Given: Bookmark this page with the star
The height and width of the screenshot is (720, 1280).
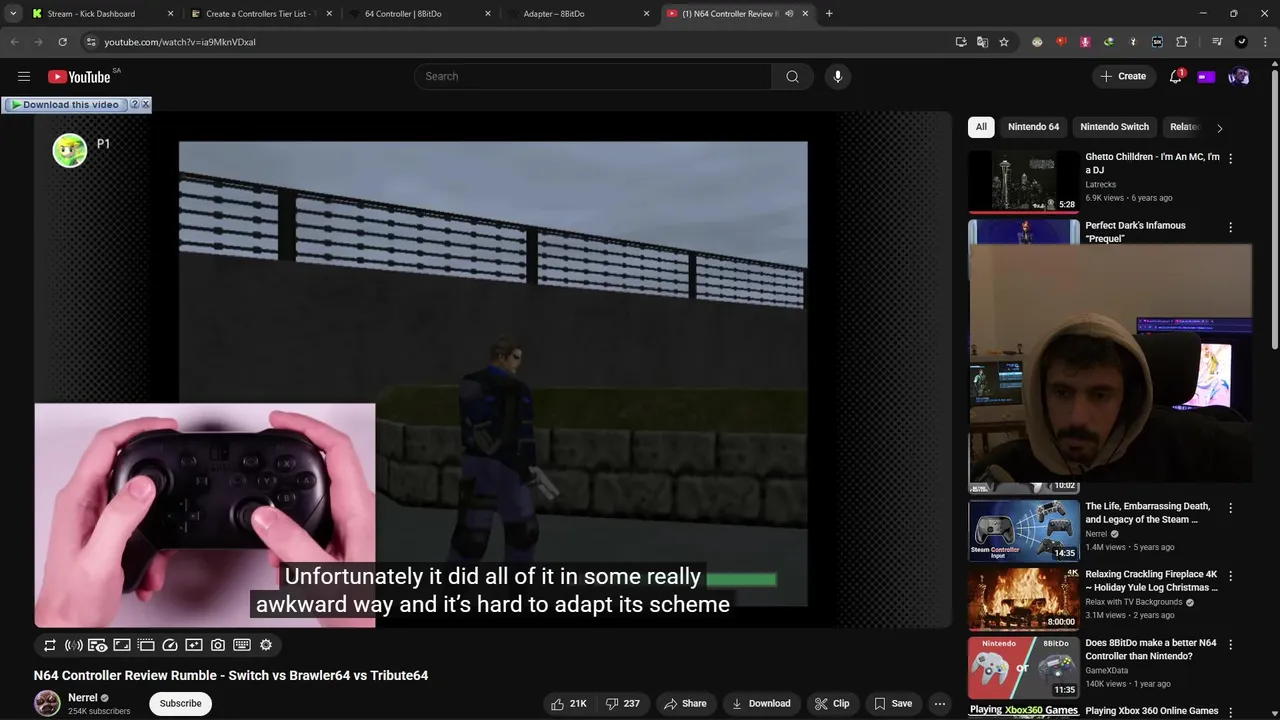Looking at the screenshot, I should point(1004,42).
